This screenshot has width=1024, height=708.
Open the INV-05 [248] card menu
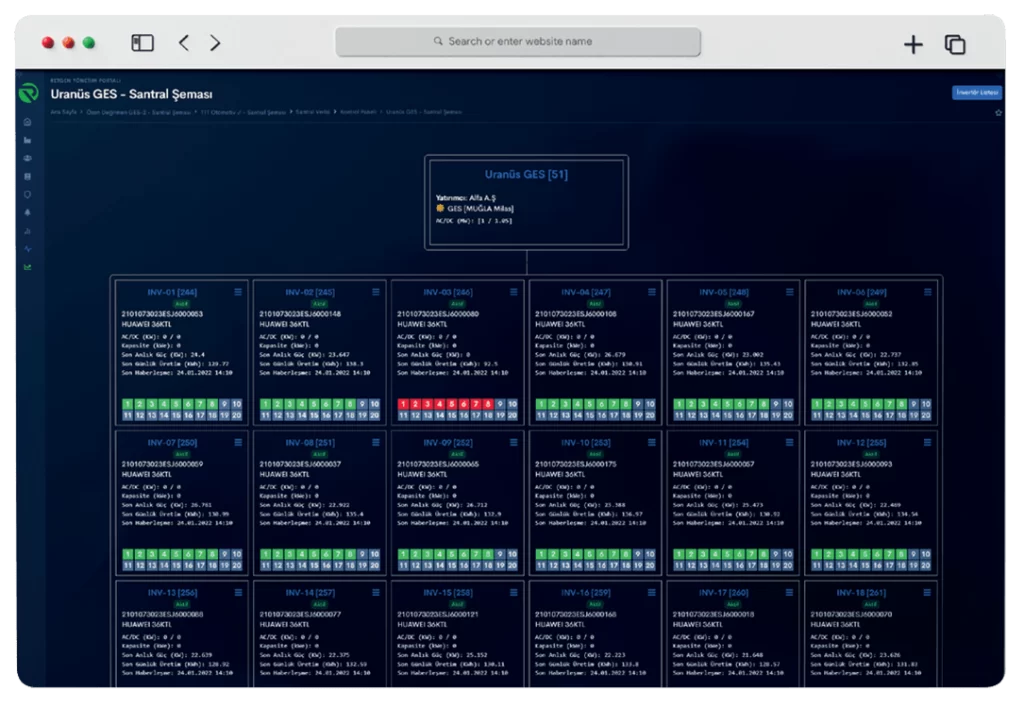790,292
